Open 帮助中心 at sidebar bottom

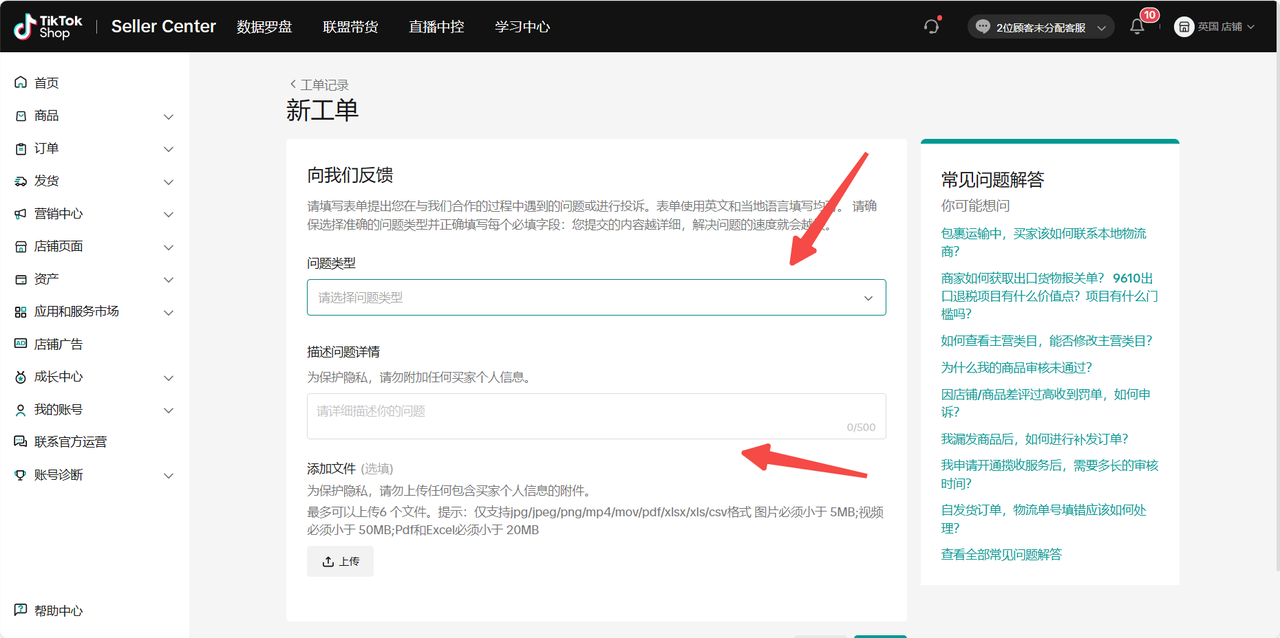58,611
